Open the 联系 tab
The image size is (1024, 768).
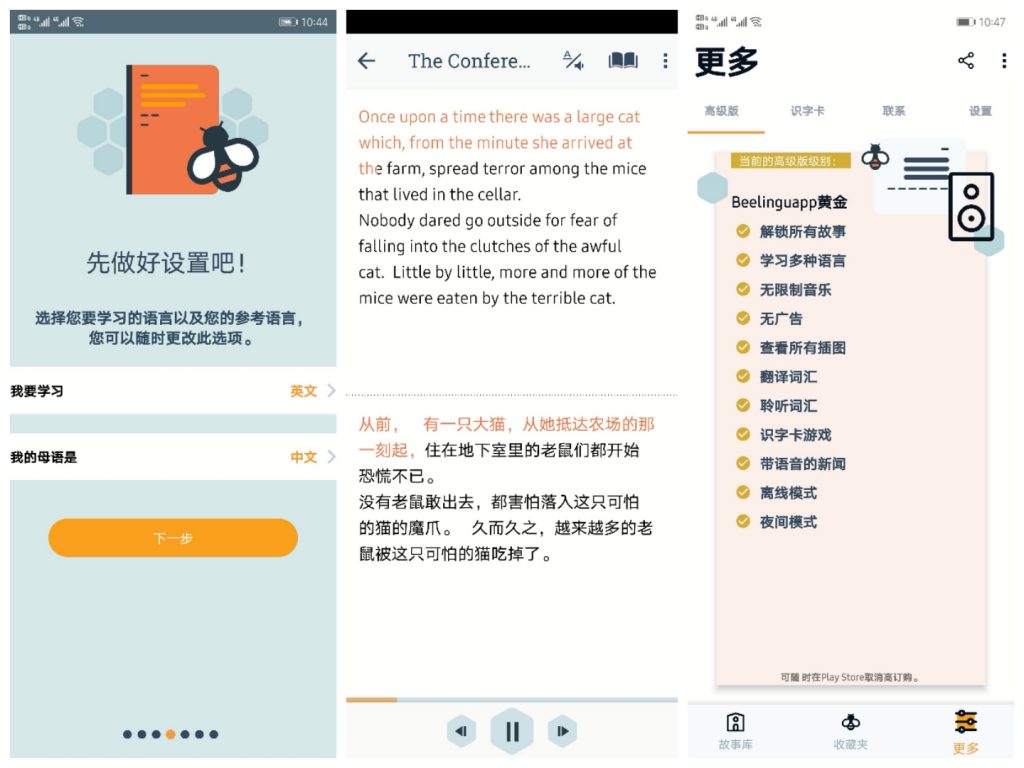point(893,111)
